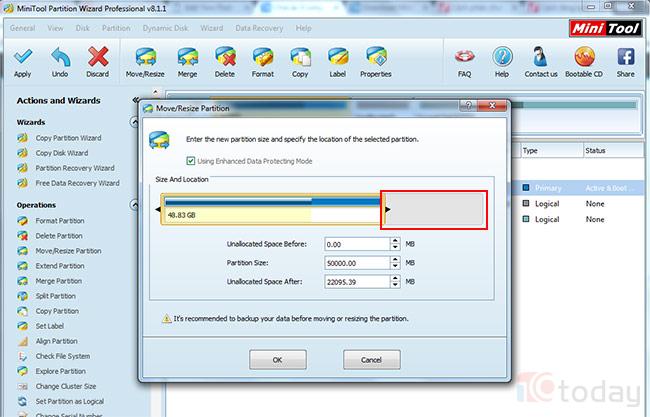Click the Contact us icon

click(541, 57)
